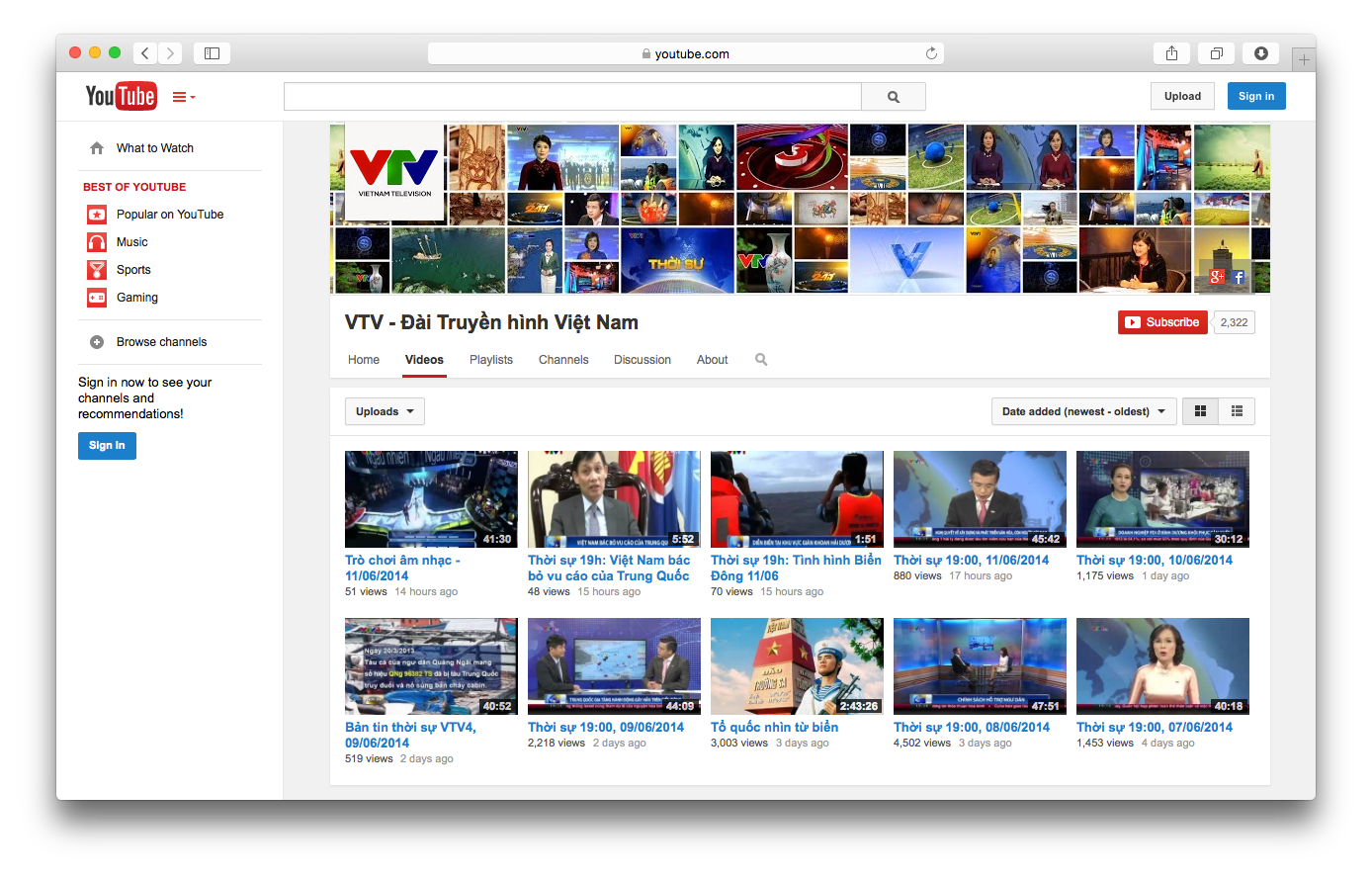This screenshot has width=1372, height=878.
Task: Switch to the Playlists tab
Action: tap(490, 359)
